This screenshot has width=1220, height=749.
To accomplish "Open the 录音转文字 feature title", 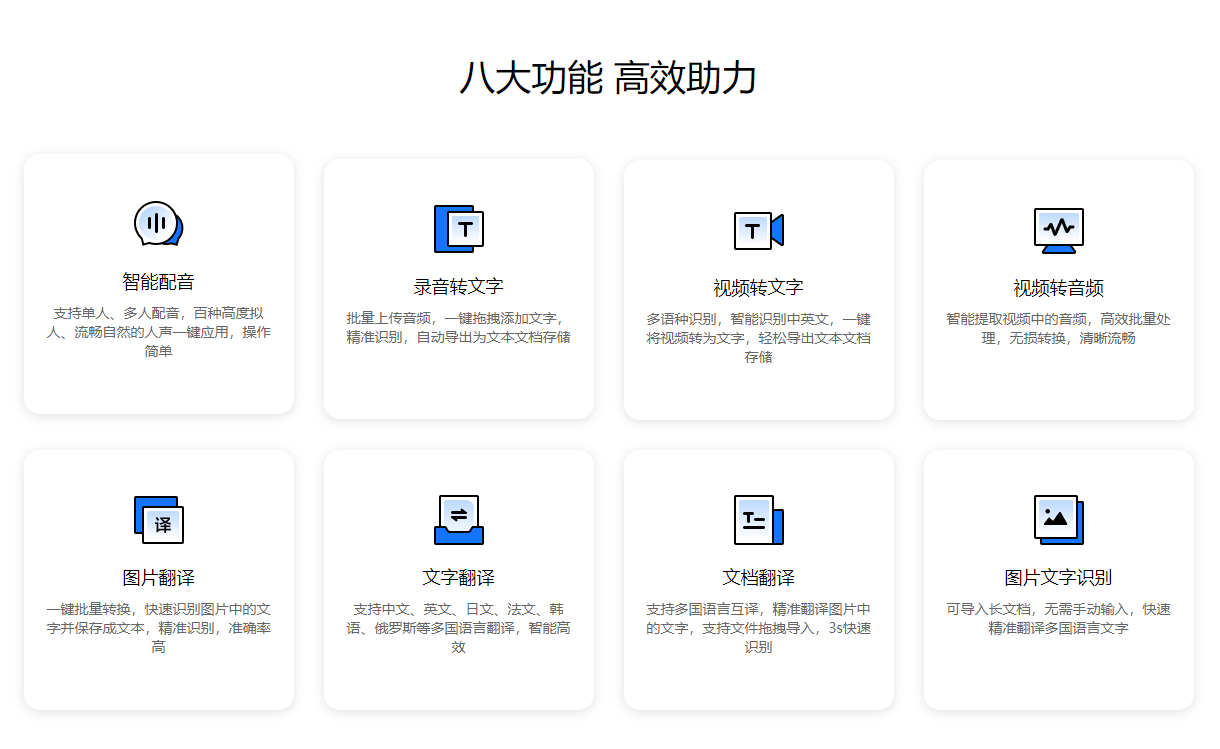I will point(459,287).
